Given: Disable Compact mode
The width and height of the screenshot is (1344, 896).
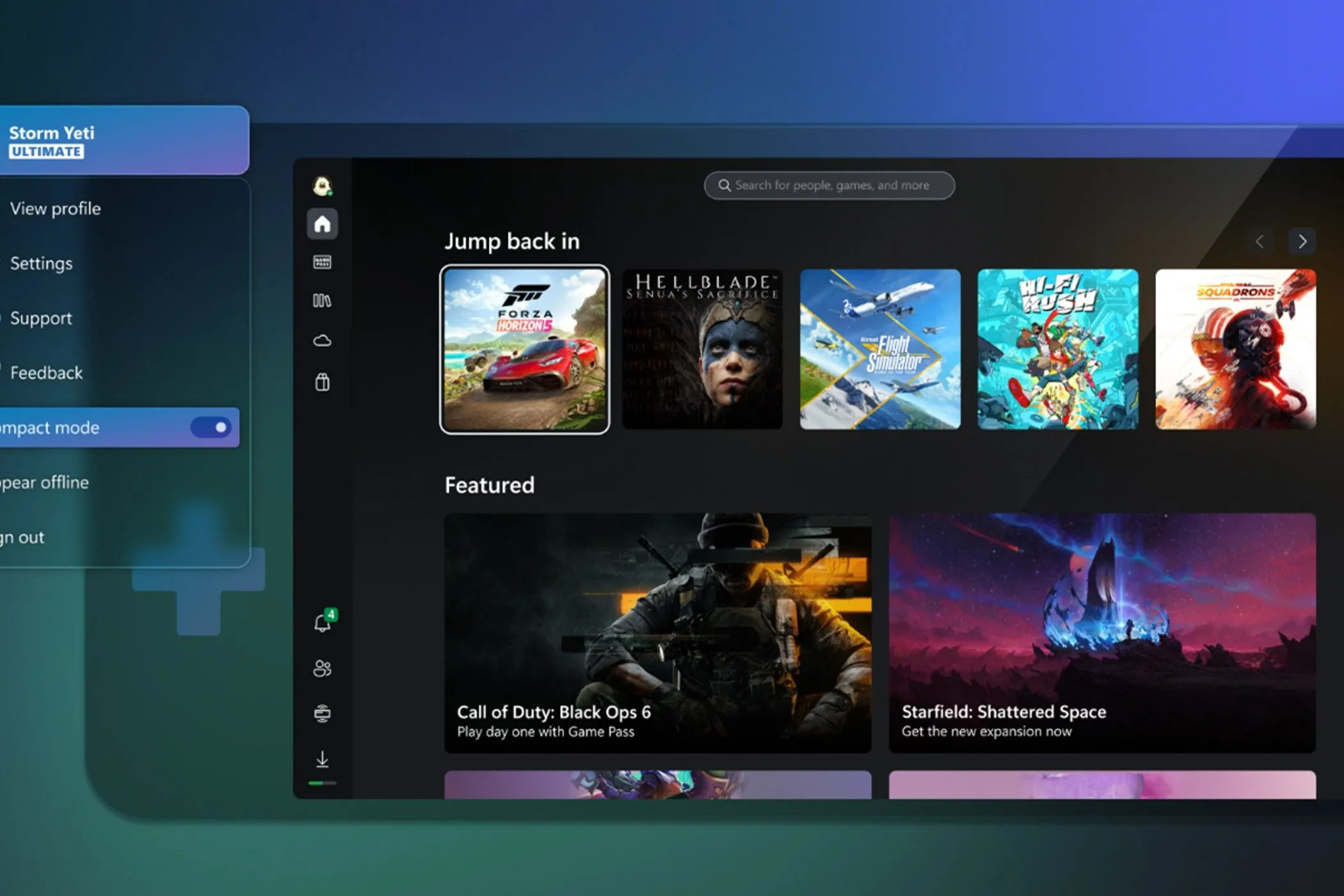Looking at the screenshot, I should coord(211,428).
